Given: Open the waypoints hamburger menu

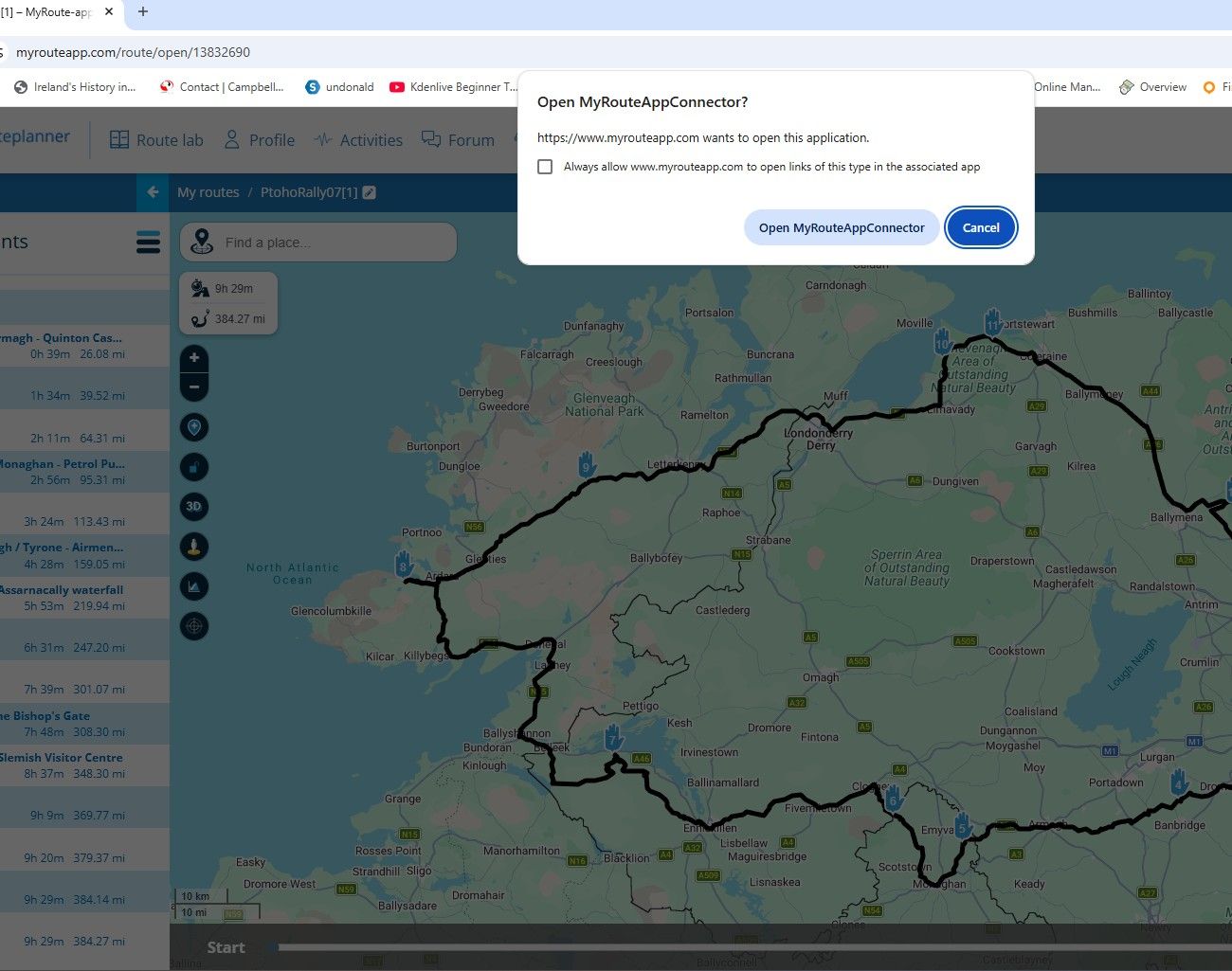Looking at the screenshot, I should pyautogui.click(x=149, y=243).
